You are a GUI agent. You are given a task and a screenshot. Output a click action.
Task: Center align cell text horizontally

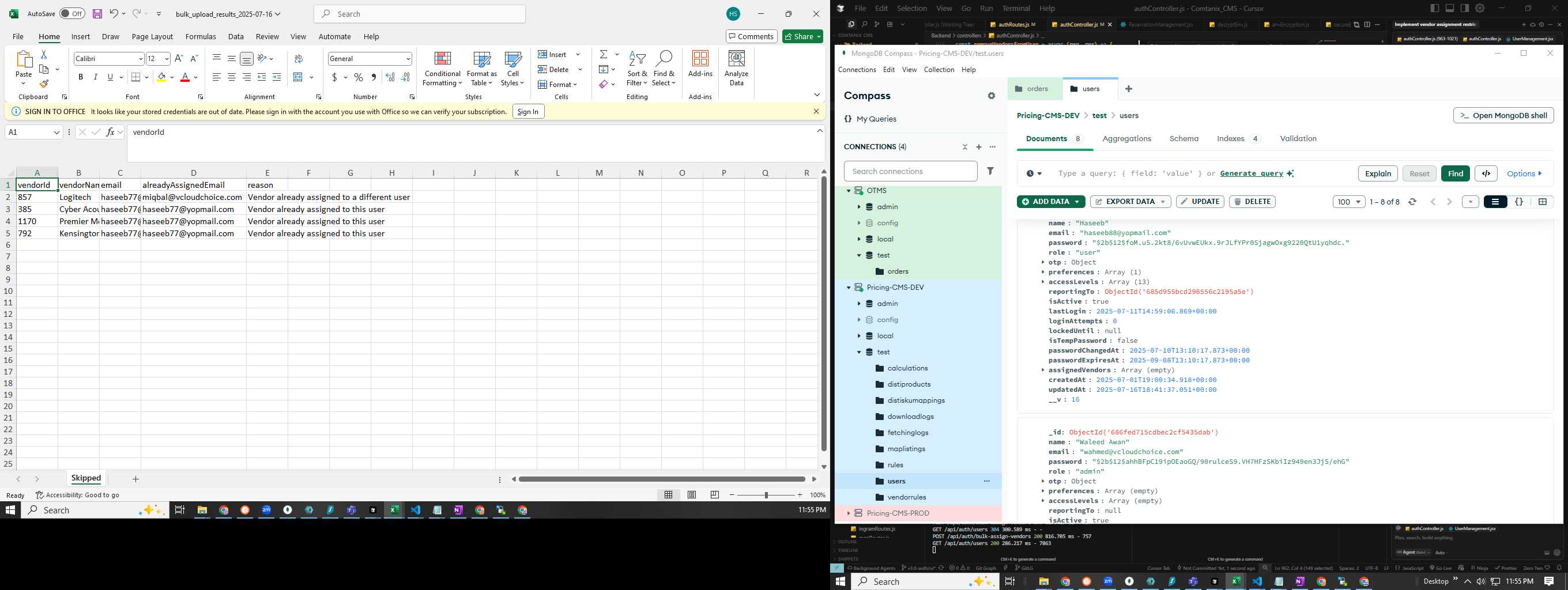coord(232,77)
